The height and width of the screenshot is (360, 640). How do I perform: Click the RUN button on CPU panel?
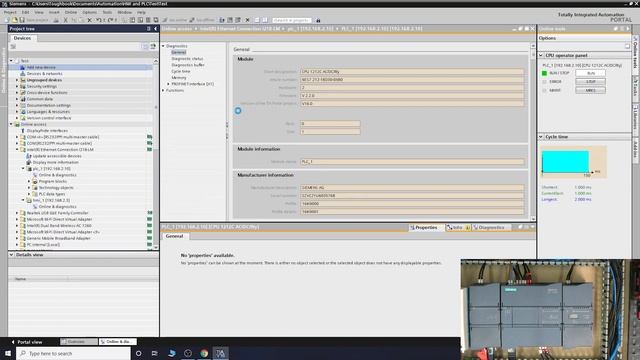point(590,73)
